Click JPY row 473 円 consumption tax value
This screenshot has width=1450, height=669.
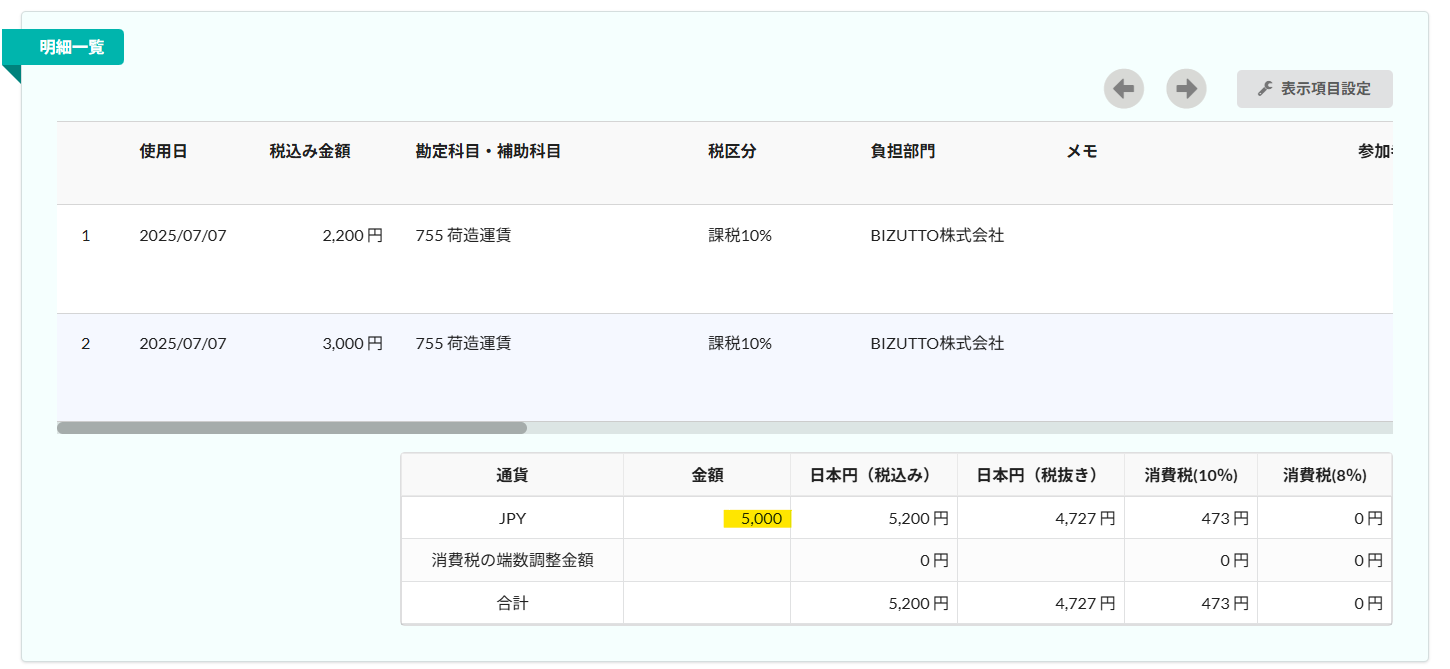coord(1225,519)
